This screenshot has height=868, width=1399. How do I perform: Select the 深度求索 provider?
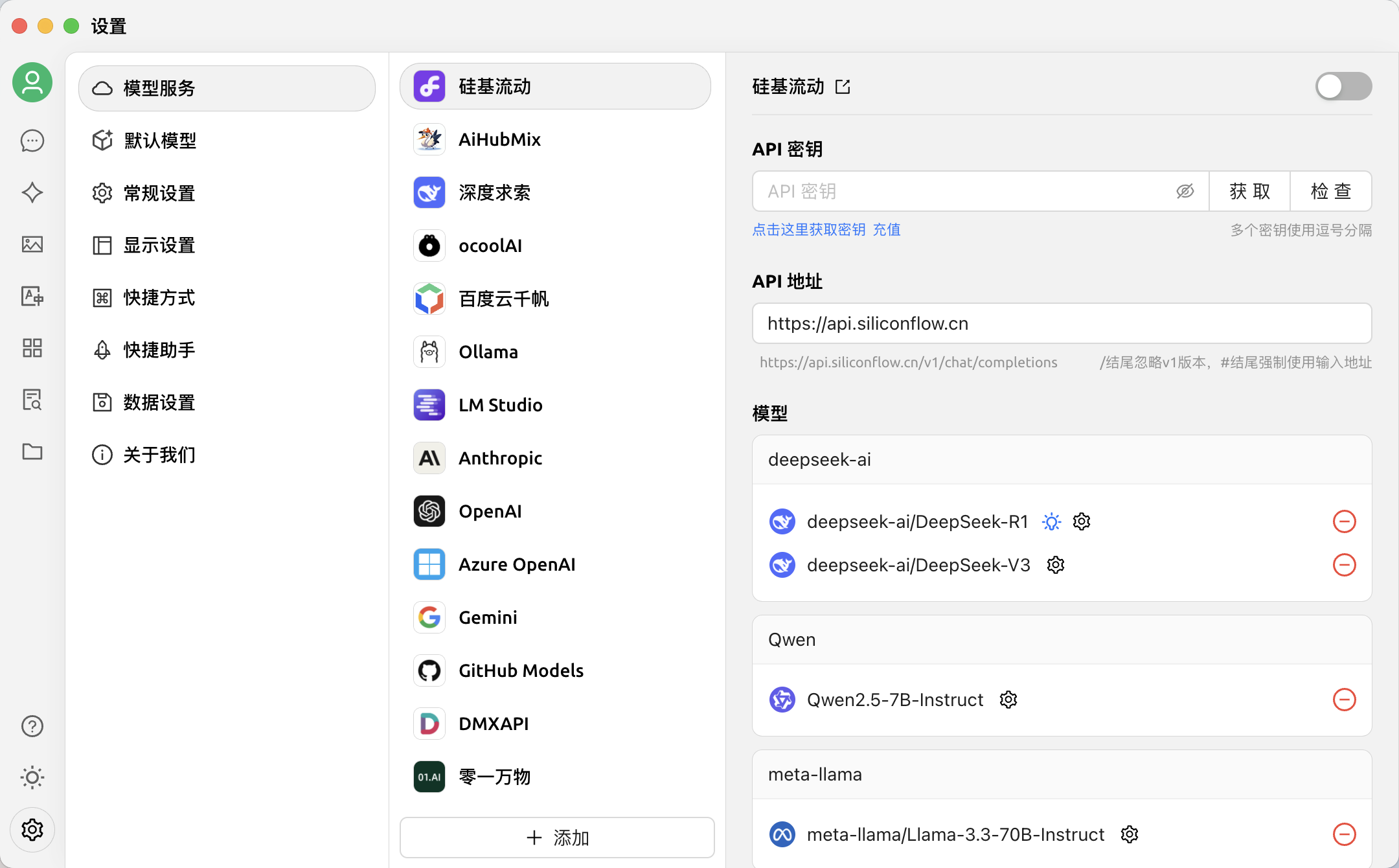point(555,192)
